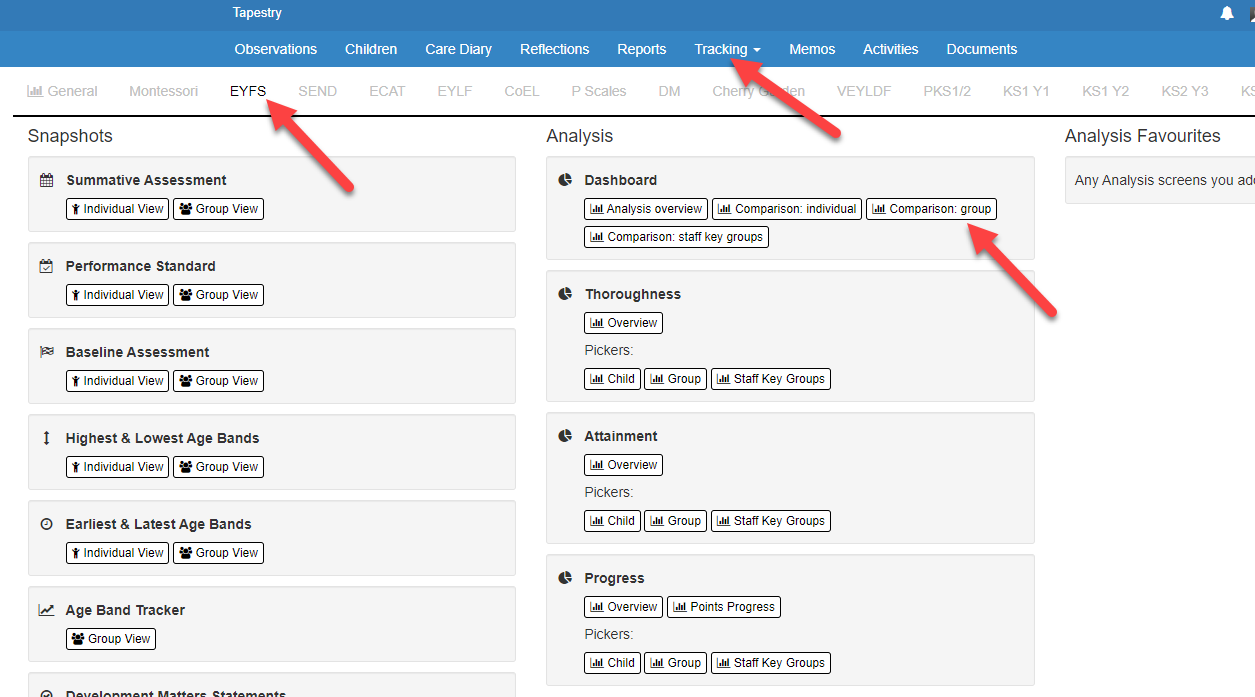Open the Memos page

[x=812, y=49]
